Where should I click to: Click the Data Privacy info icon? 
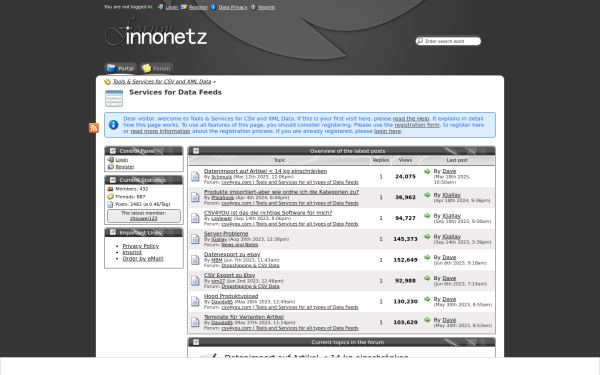click(x=214, y=7)
